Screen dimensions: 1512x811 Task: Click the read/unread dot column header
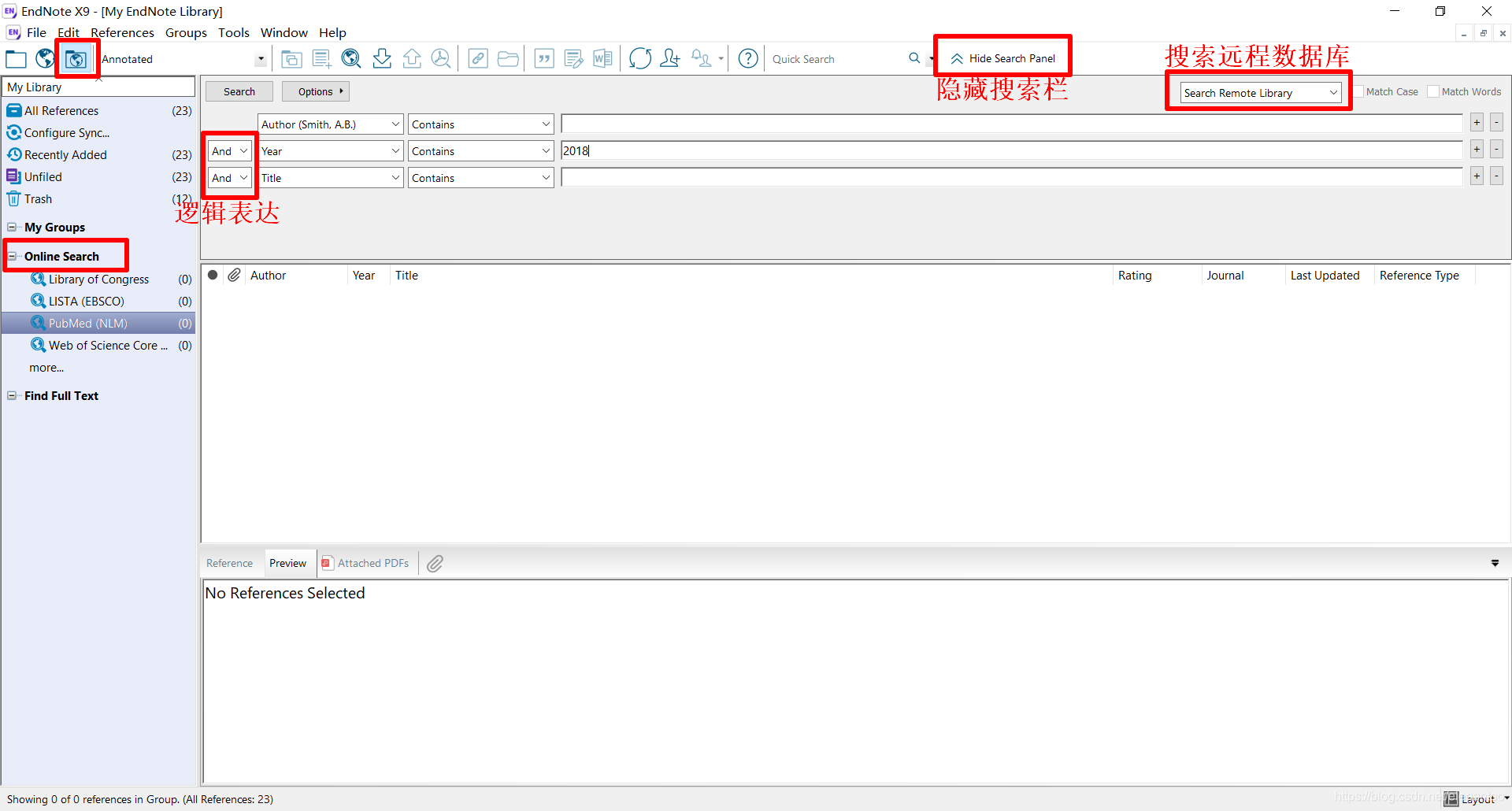(213, 276)
